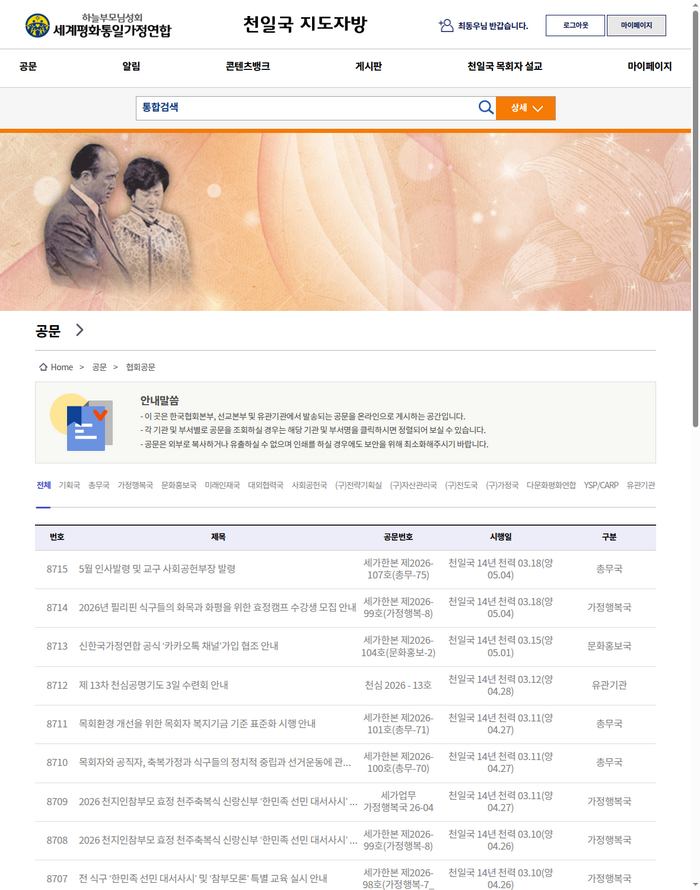Click the 안내말씀 notice heading
This screenshot has width=700, height=890.
(x=160, y=401)
